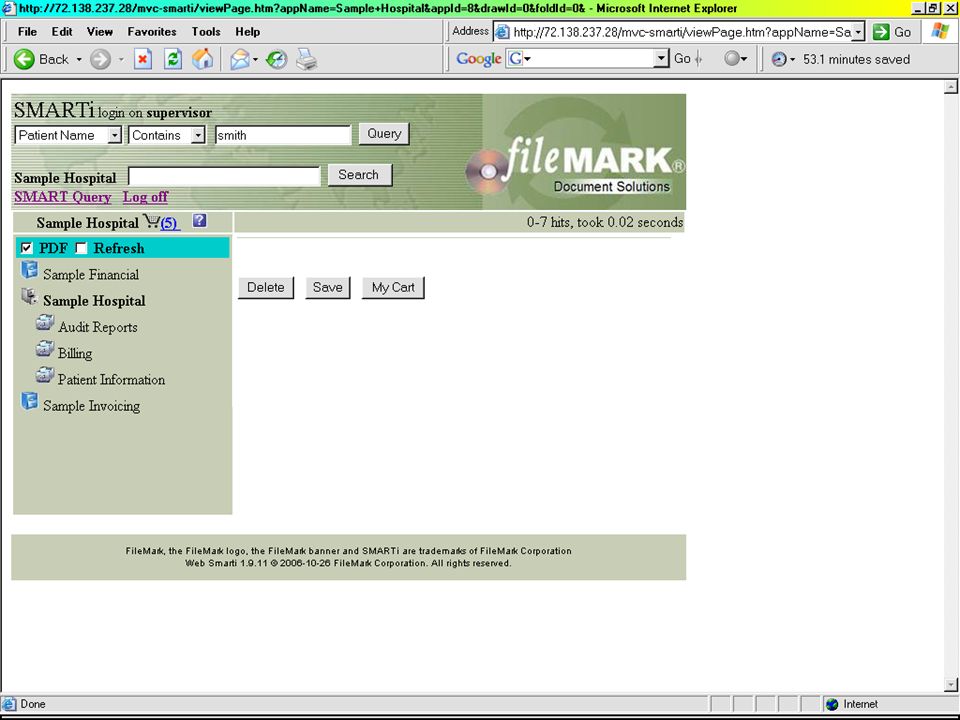960x720 pixels.
Task: Open the View menu
Action: [100, 31]
